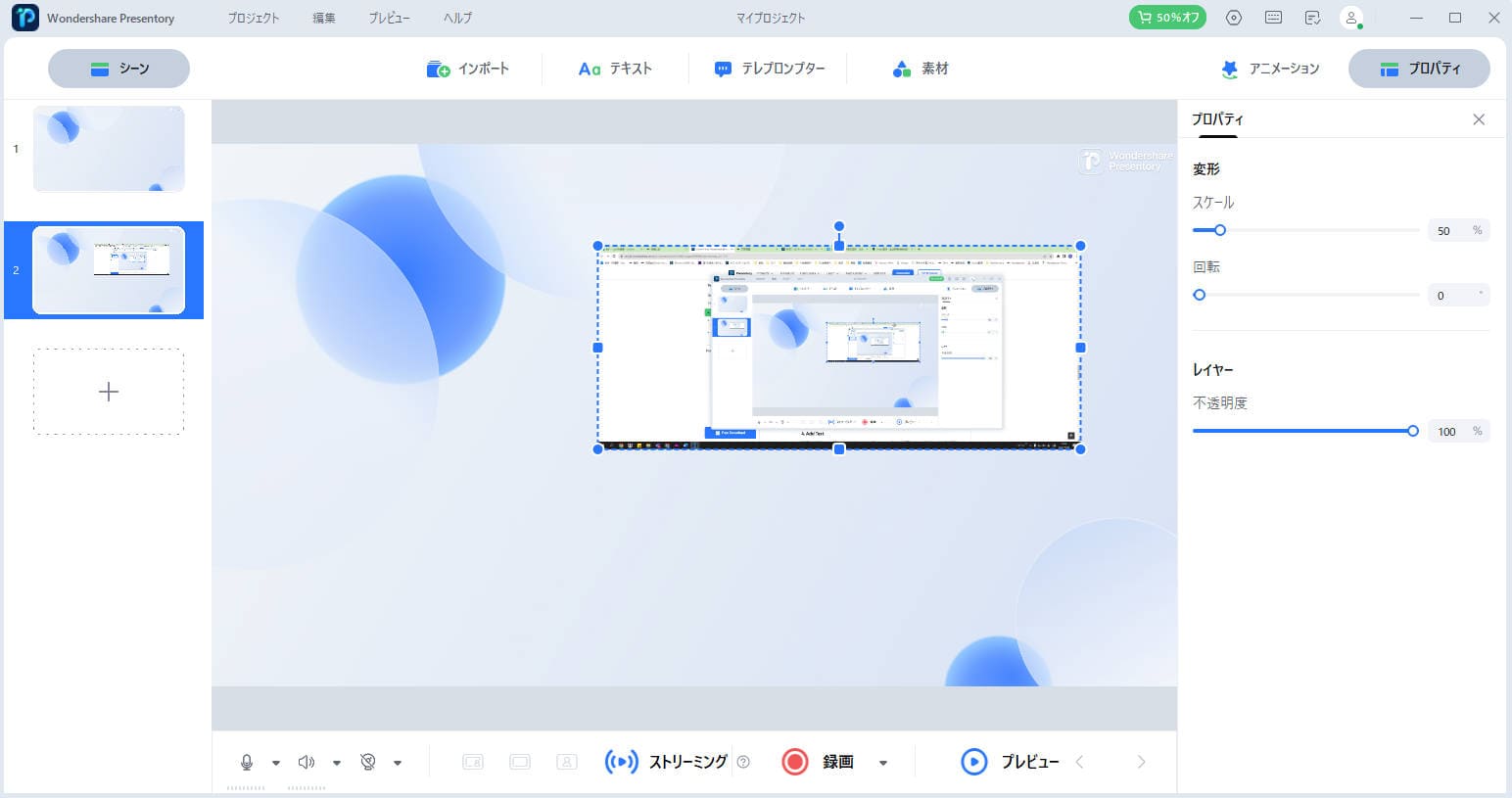
Task: Expand the speaker dropdown arrow
Action: pos(337,763)
